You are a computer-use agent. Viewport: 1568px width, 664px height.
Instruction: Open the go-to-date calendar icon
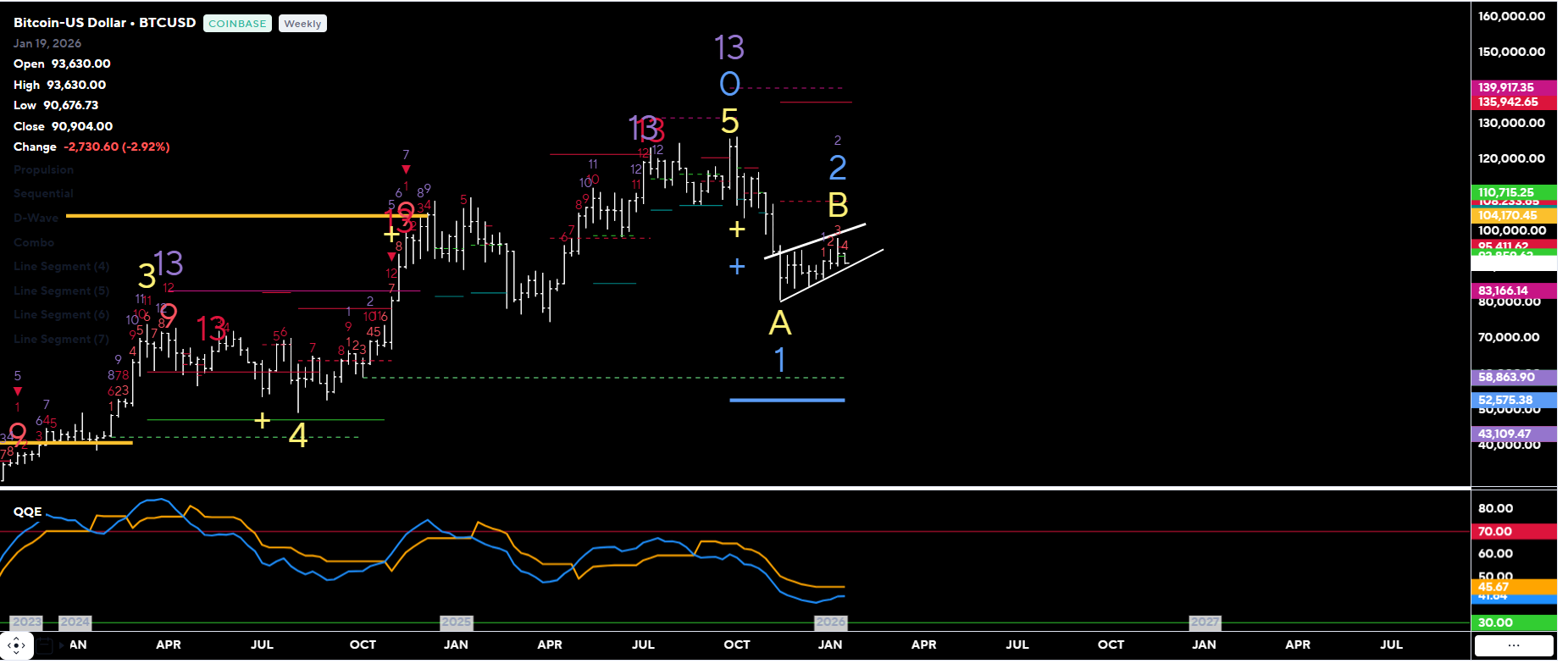(44, 645)
